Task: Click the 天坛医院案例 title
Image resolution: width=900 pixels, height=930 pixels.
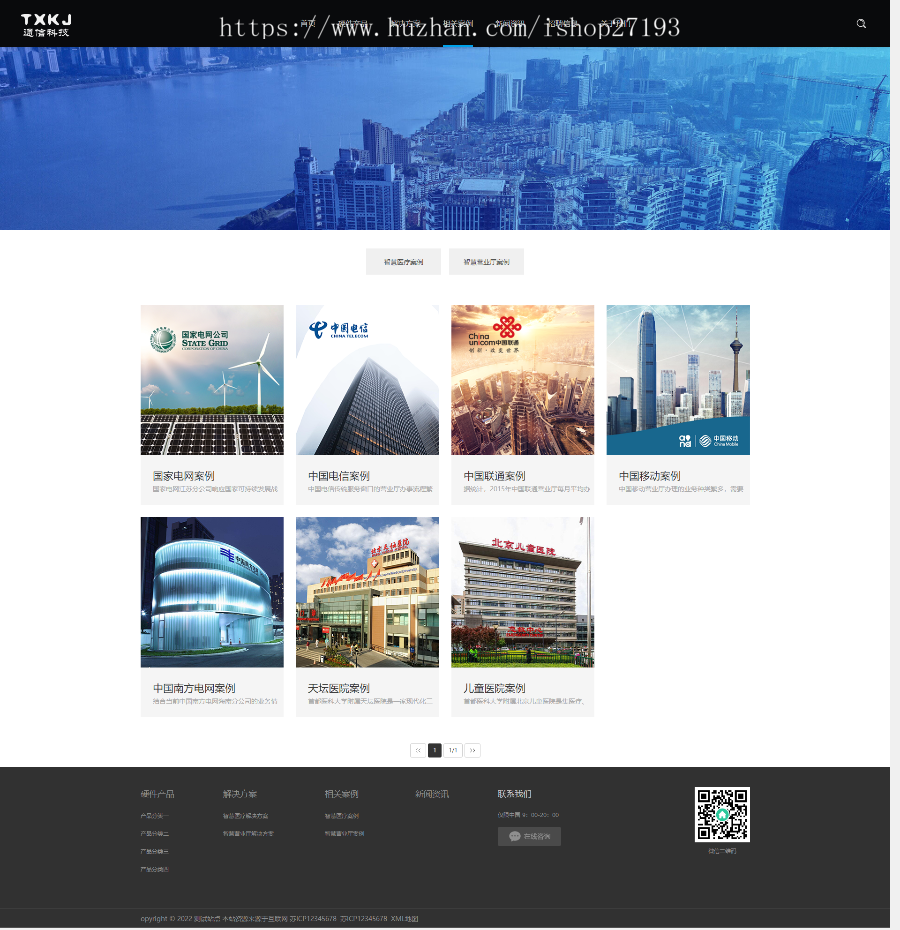Action: pos(339,688)
